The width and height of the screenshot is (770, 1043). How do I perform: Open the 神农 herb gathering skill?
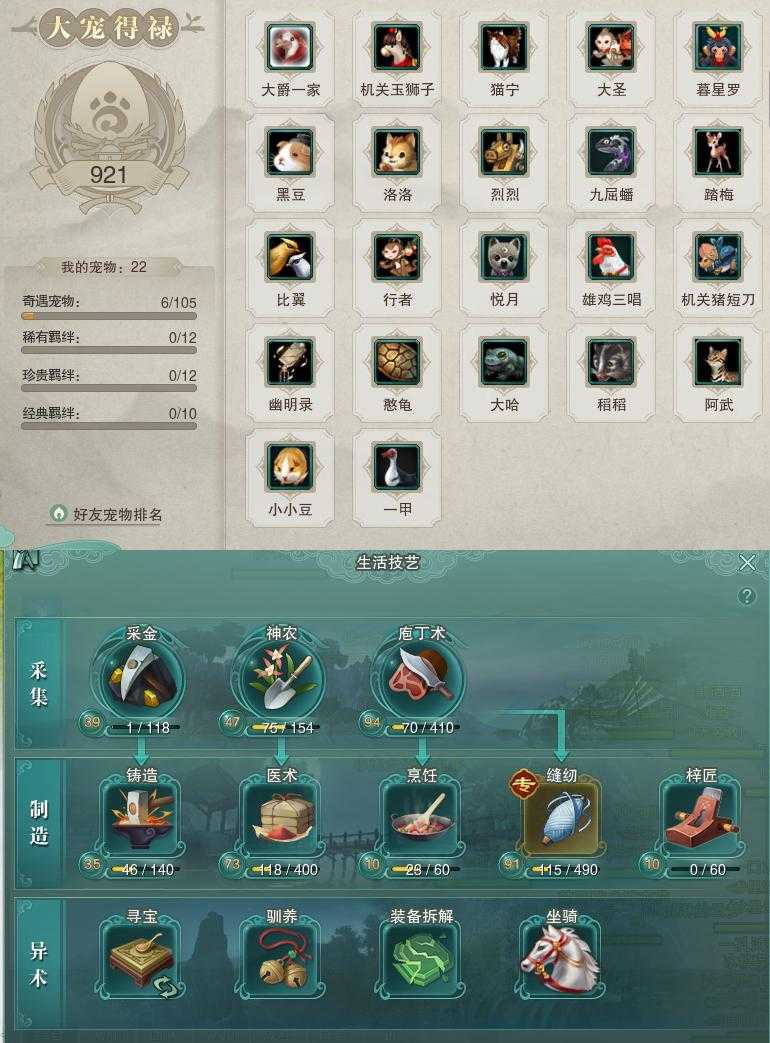point(281,678)
